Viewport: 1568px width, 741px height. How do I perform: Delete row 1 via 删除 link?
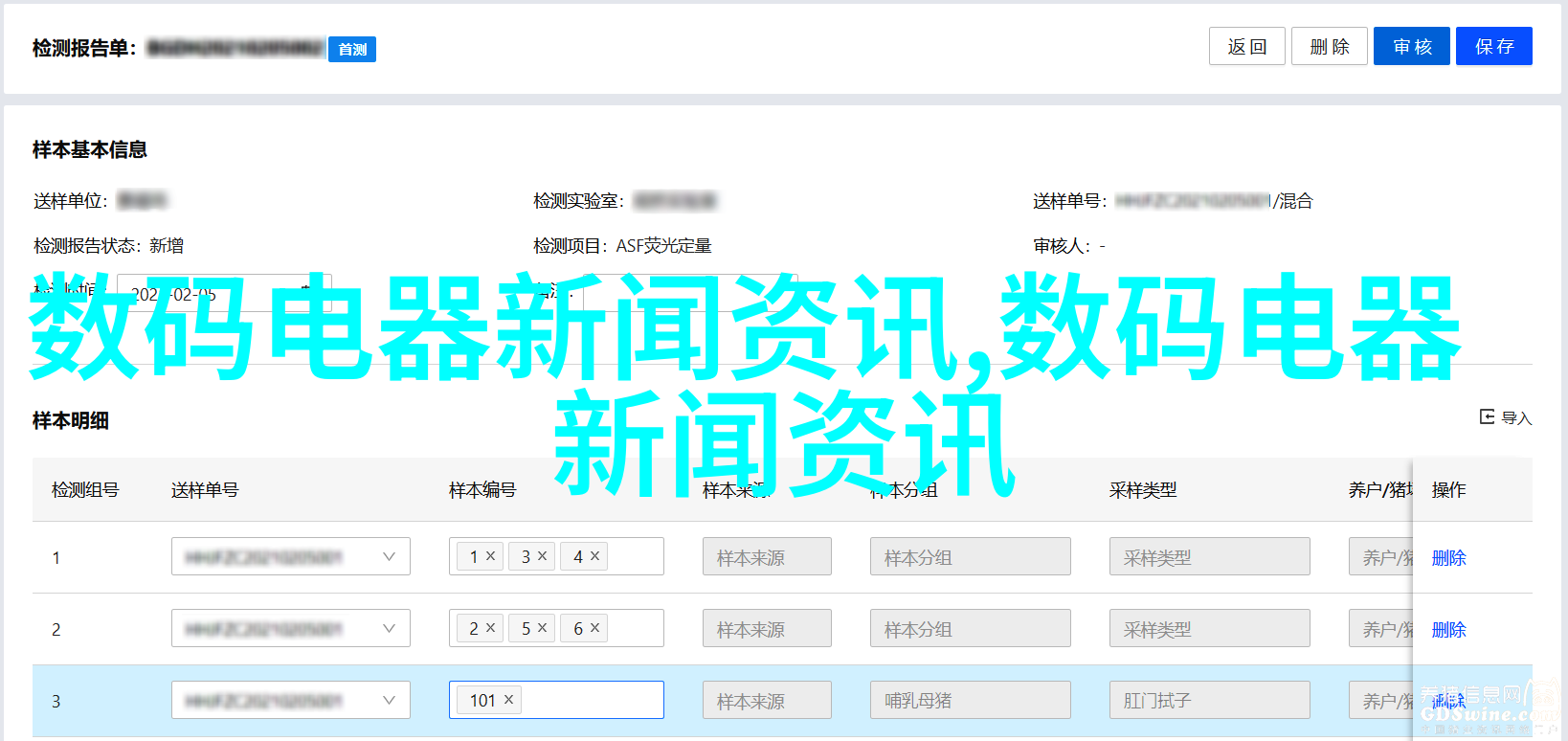pyautogui.click(x=1448, y=557)
